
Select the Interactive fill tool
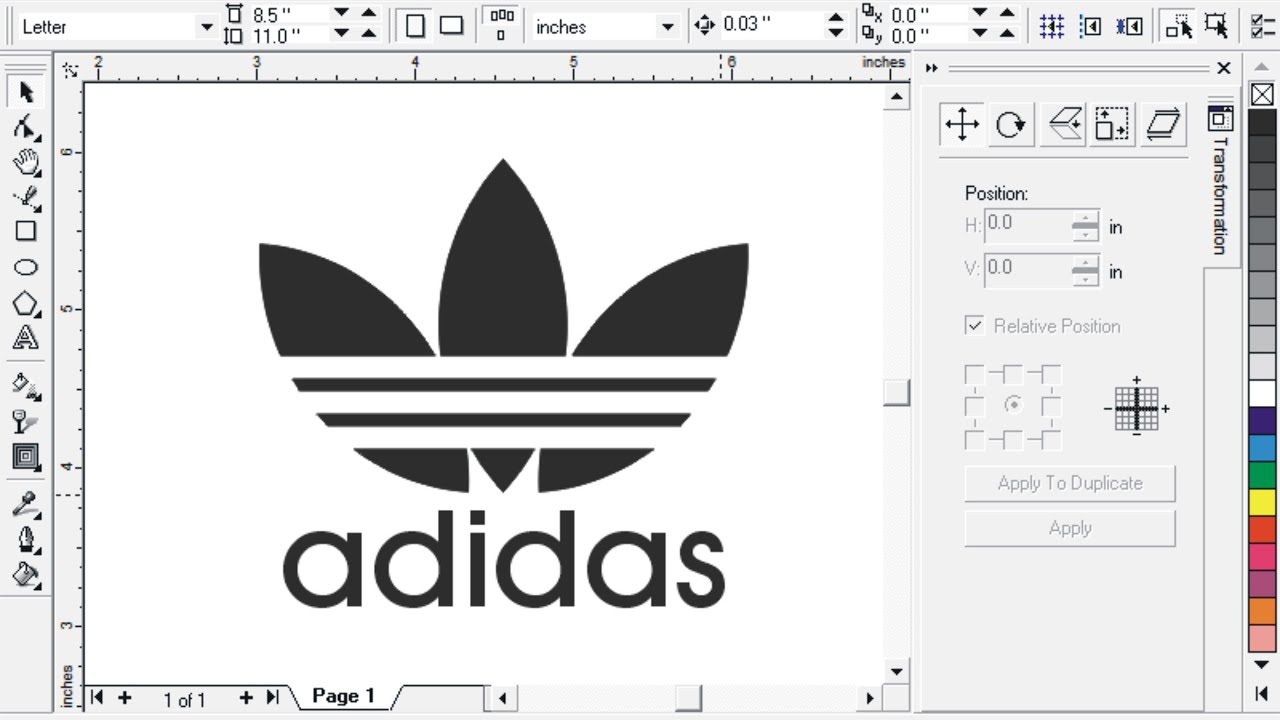tap(26, 384)
